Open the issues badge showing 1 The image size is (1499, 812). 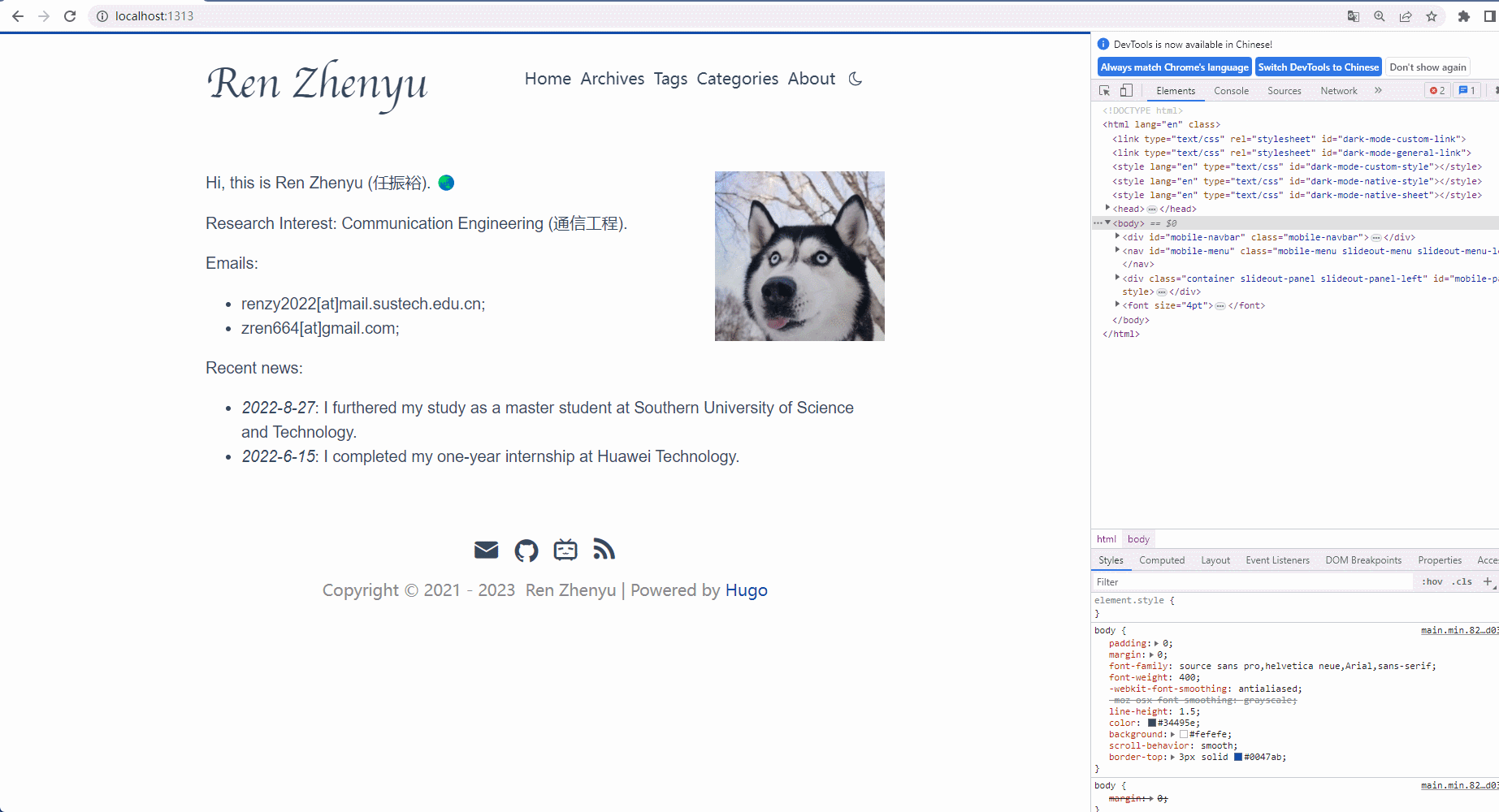[1467, 90]
